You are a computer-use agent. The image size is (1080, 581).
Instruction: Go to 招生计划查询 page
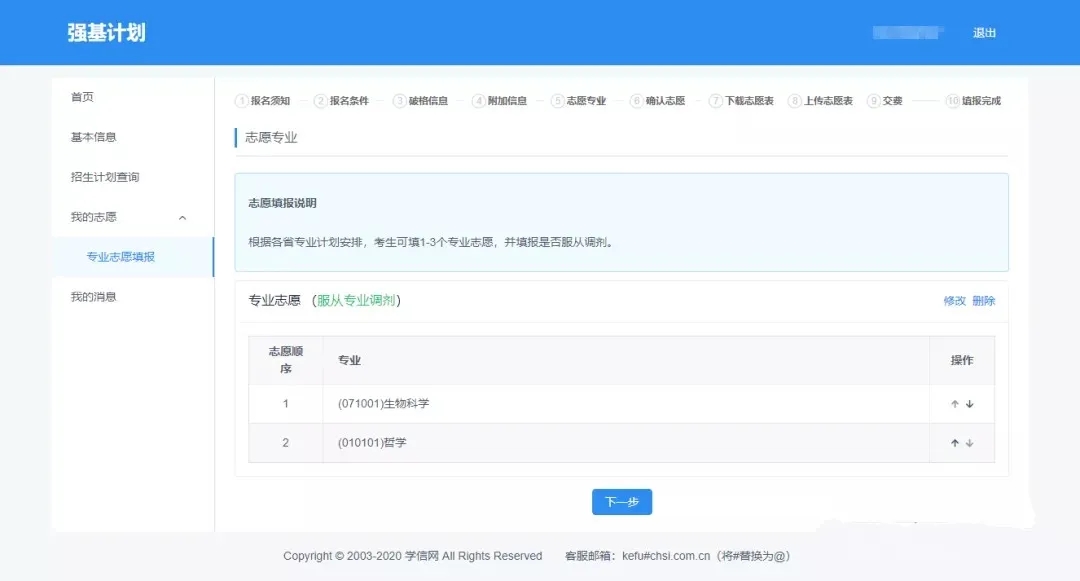point(105,177)
